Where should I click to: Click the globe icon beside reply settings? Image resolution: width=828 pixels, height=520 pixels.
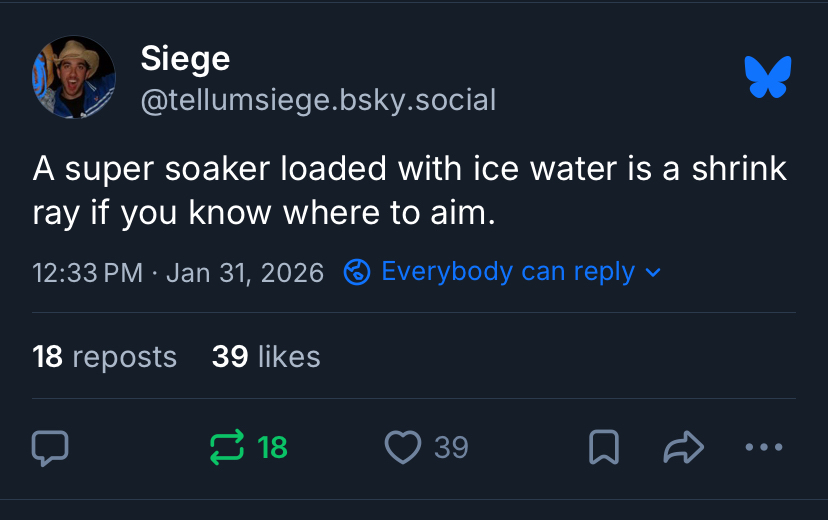[357, 272]
